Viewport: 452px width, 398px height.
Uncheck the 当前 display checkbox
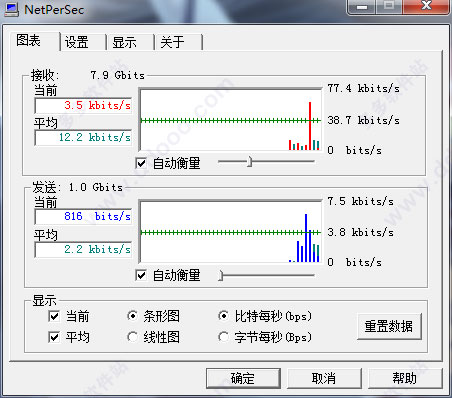54,316
